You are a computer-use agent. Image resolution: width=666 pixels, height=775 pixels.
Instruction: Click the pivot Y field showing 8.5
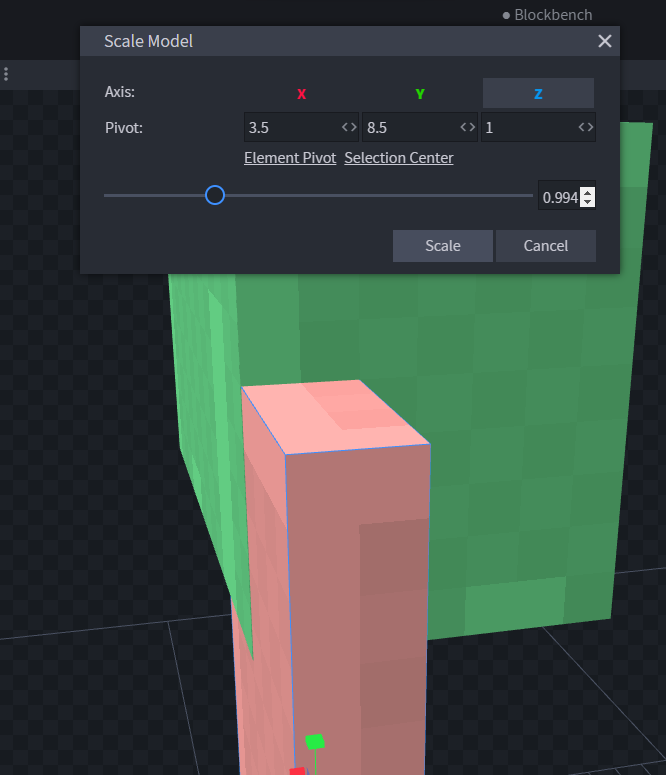tap(419, 128)
